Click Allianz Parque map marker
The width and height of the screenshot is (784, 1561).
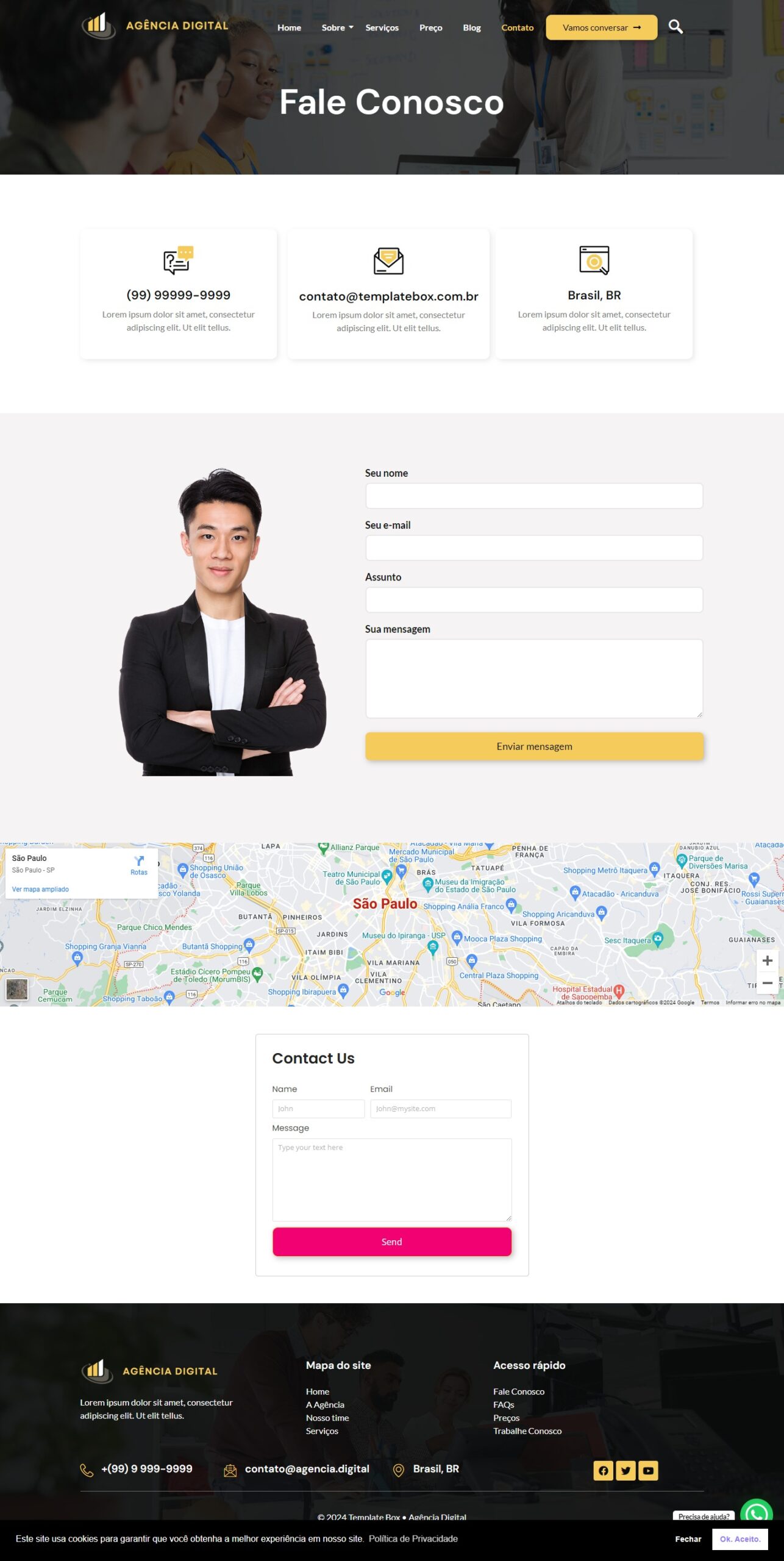pos(323,848)
